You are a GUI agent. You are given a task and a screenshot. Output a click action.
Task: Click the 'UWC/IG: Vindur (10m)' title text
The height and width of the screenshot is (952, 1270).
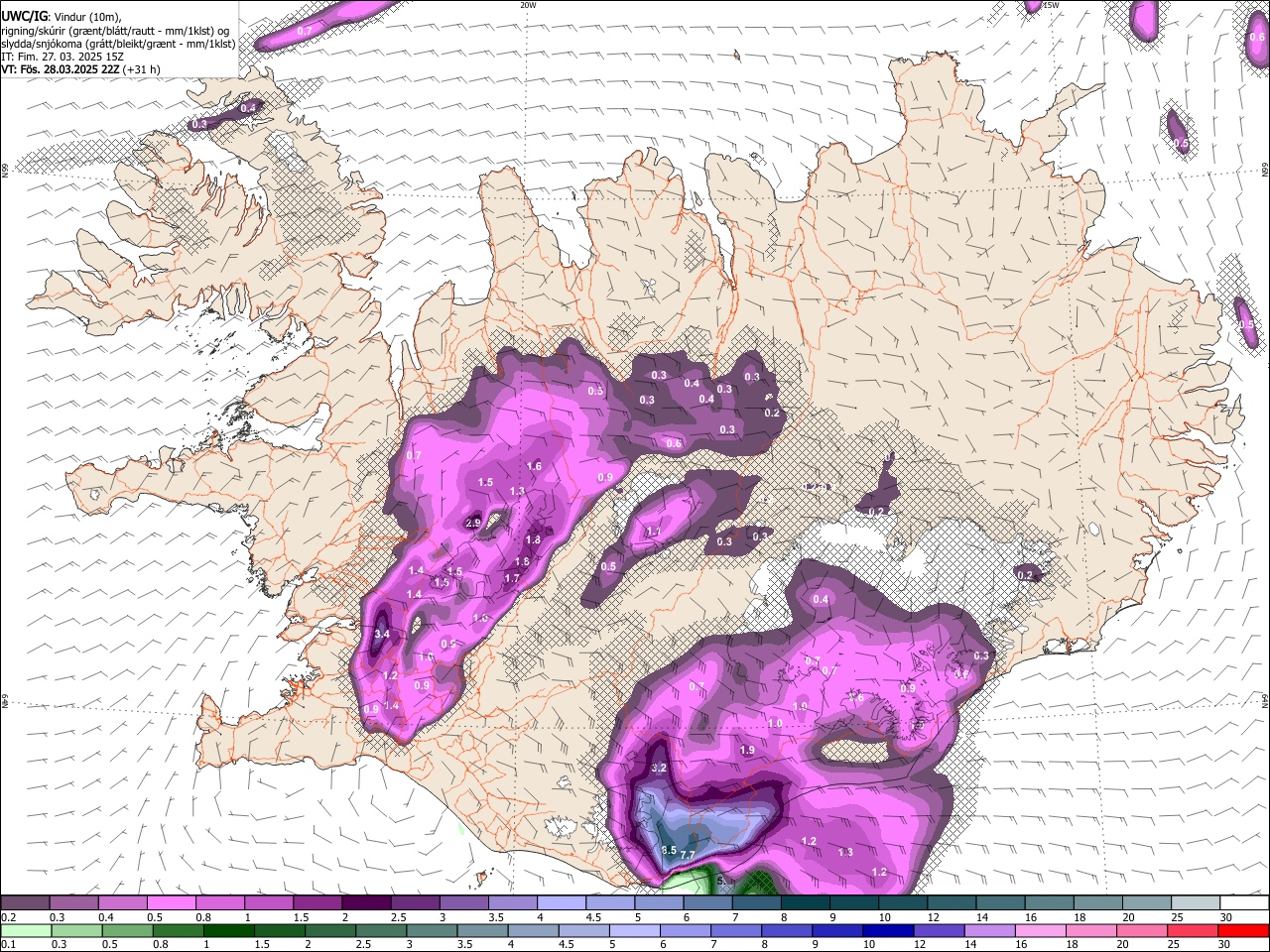tap(62, 17)
